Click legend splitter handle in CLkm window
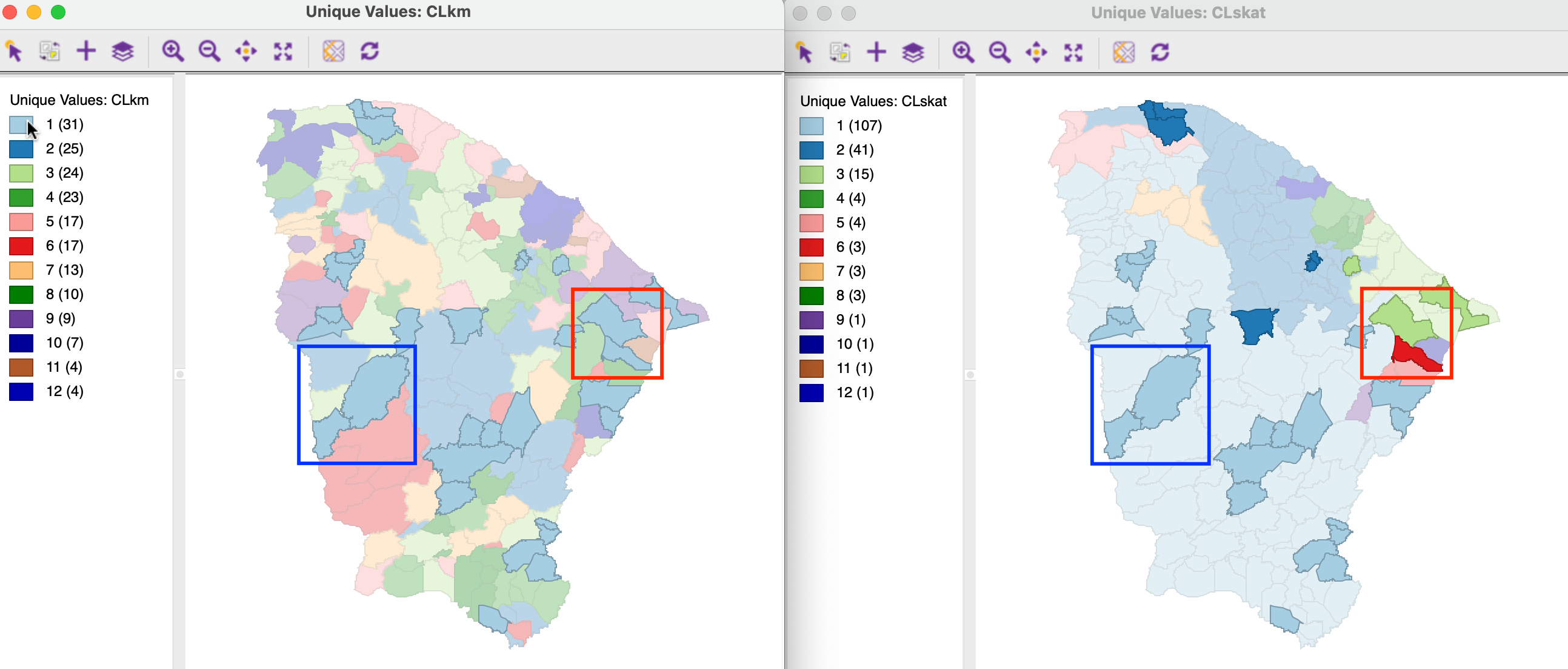This screenshot has width=1568, height=669. click(x=179, y=374)
